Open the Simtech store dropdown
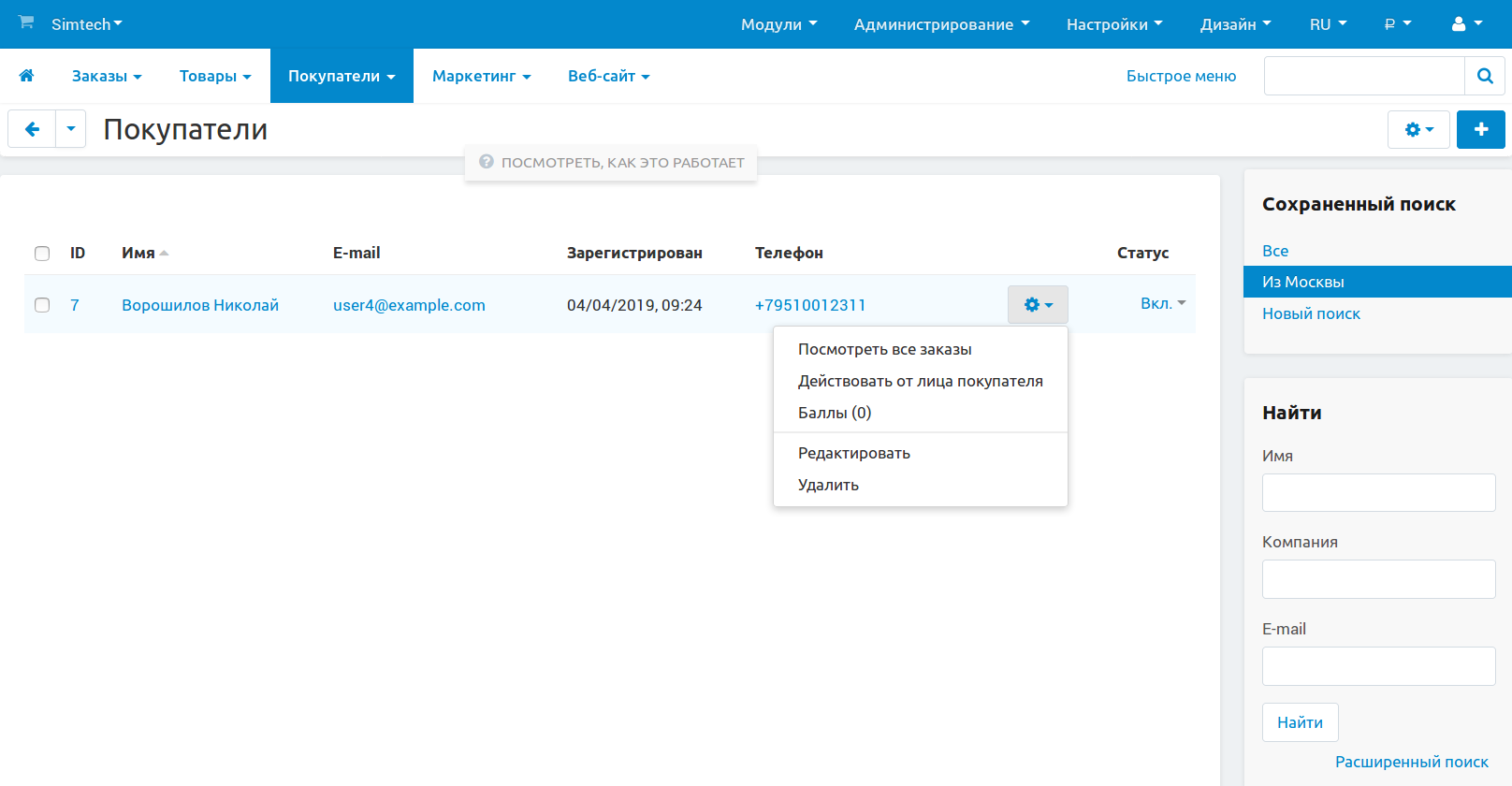Screen dimensions: 1512x786 coord(87,24)
